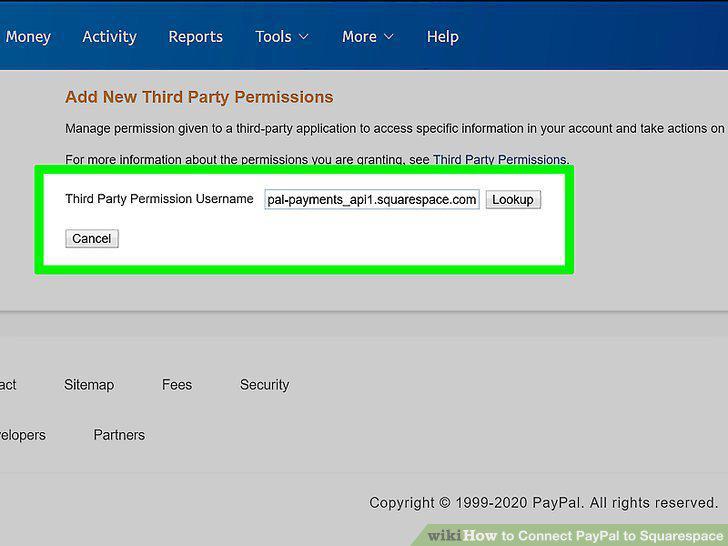Open the Third Party Permissions info link

pos(500,159)
